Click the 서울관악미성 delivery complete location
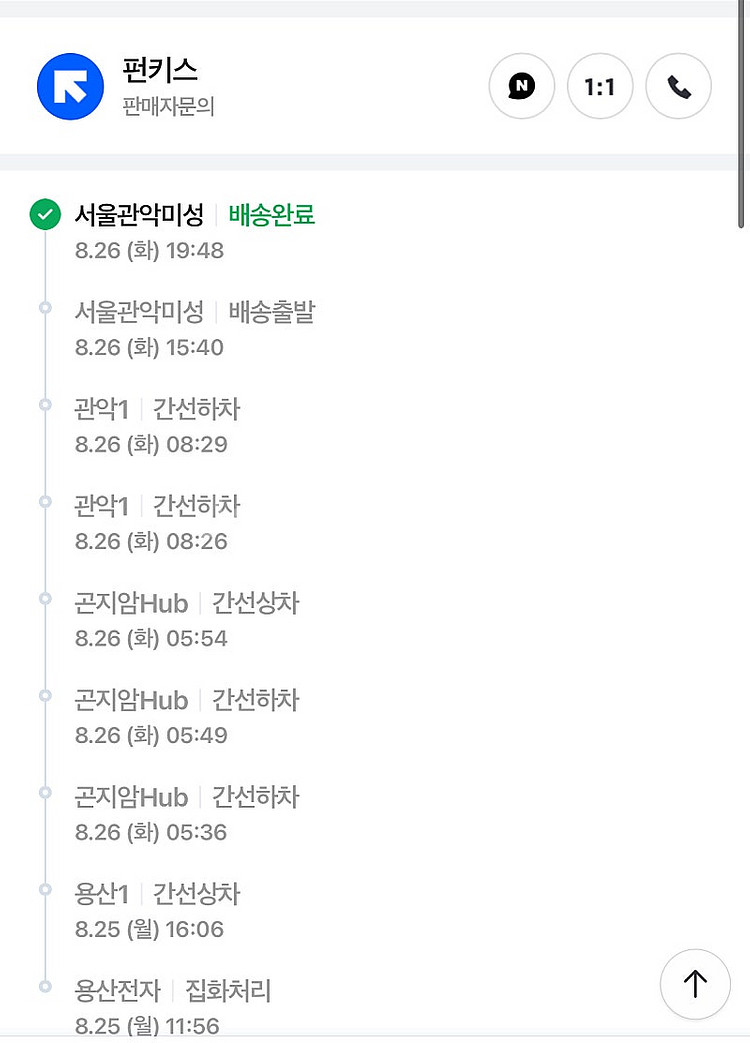 [x=139, y=215]
